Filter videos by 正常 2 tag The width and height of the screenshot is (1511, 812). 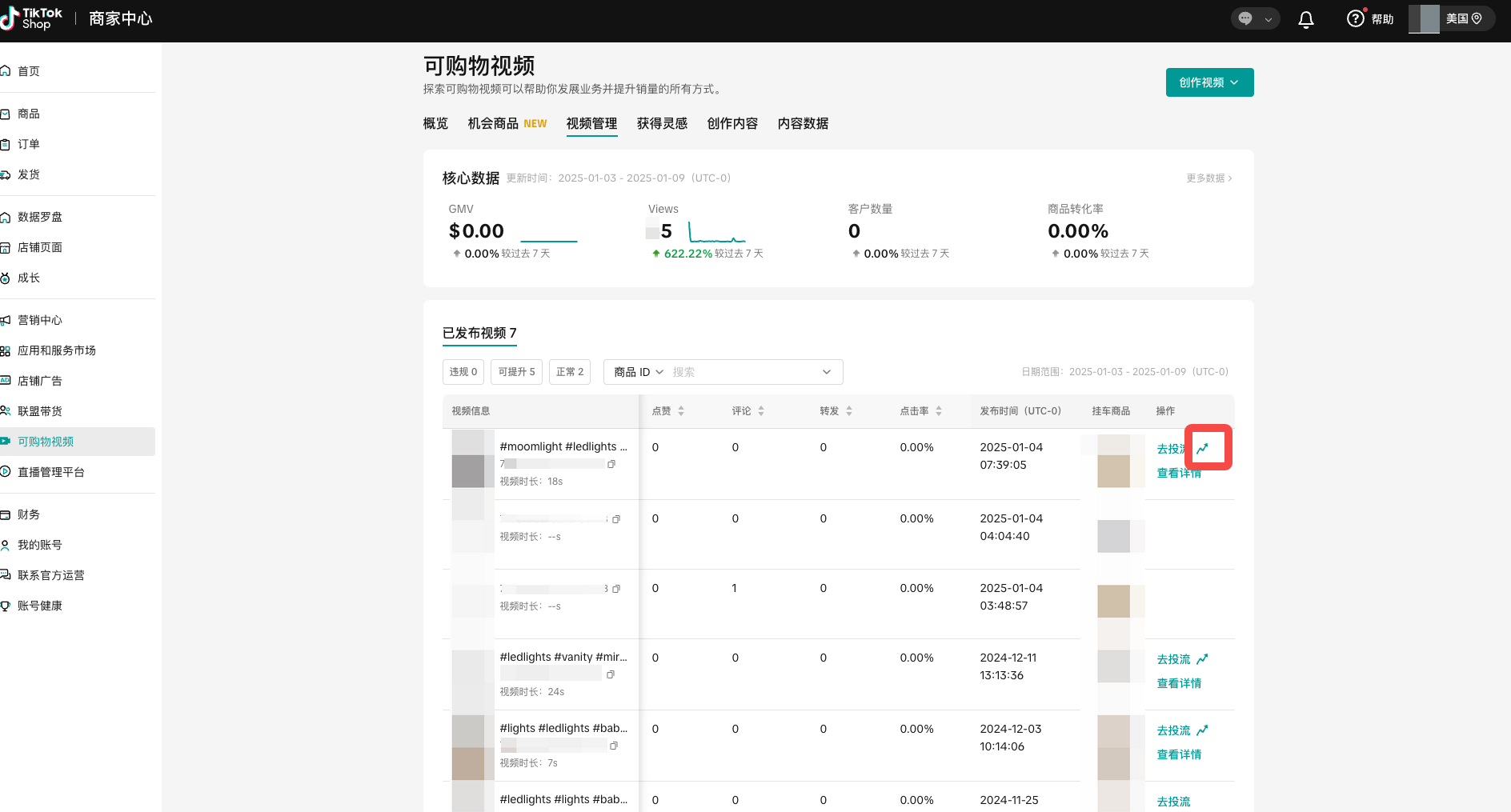pos(569,372)
